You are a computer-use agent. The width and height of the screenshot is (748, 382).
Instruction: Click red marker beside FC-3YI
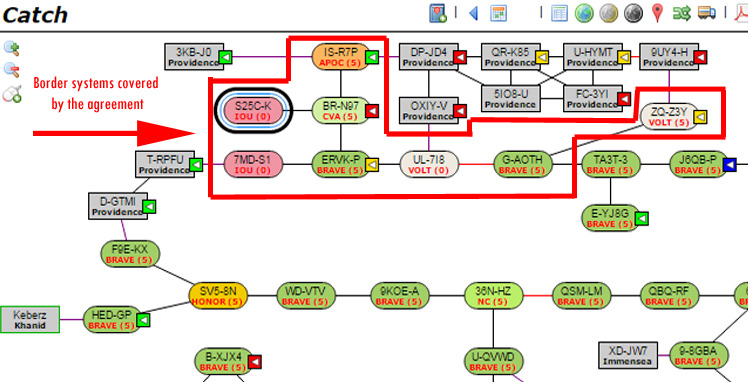tap(624, 99)
